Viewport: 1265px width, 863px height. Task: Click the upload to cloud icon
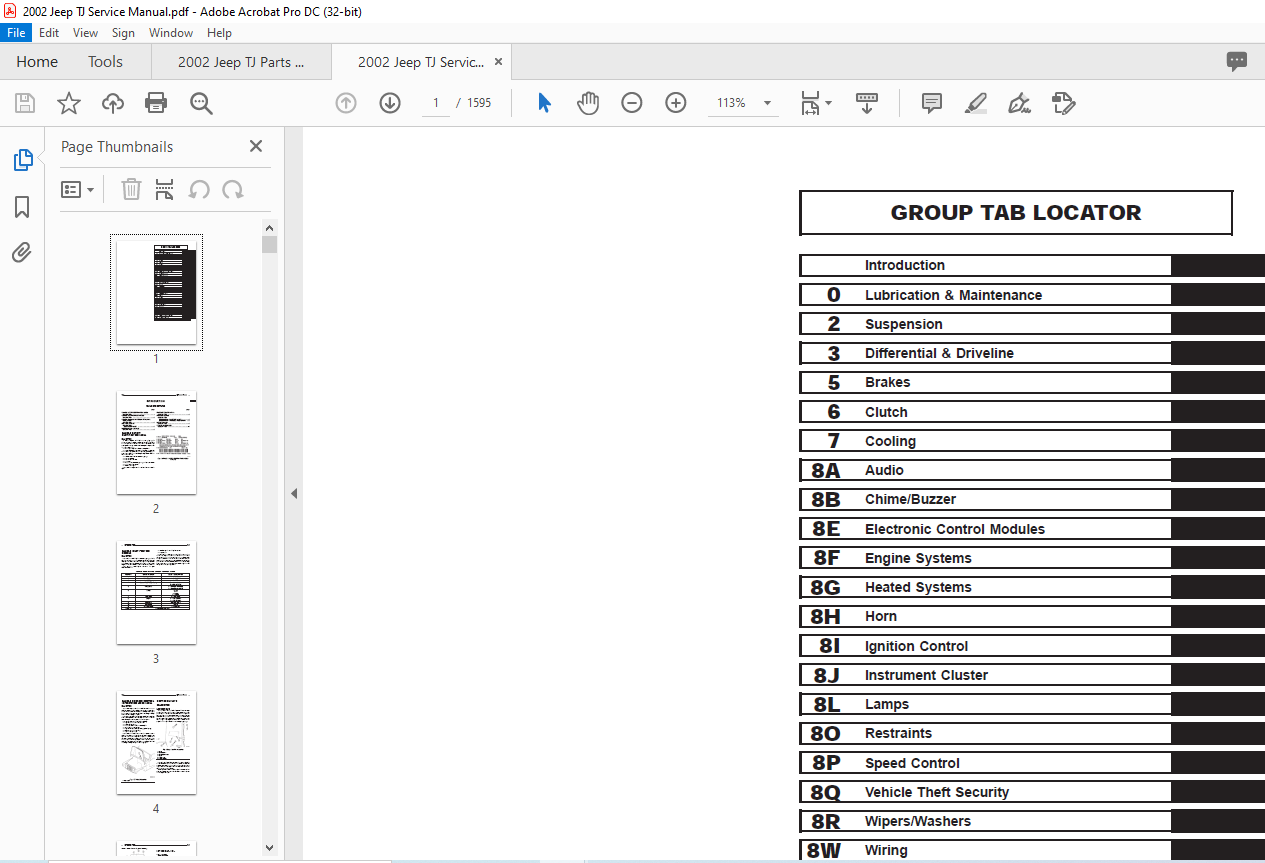click(x=113, y=103)
